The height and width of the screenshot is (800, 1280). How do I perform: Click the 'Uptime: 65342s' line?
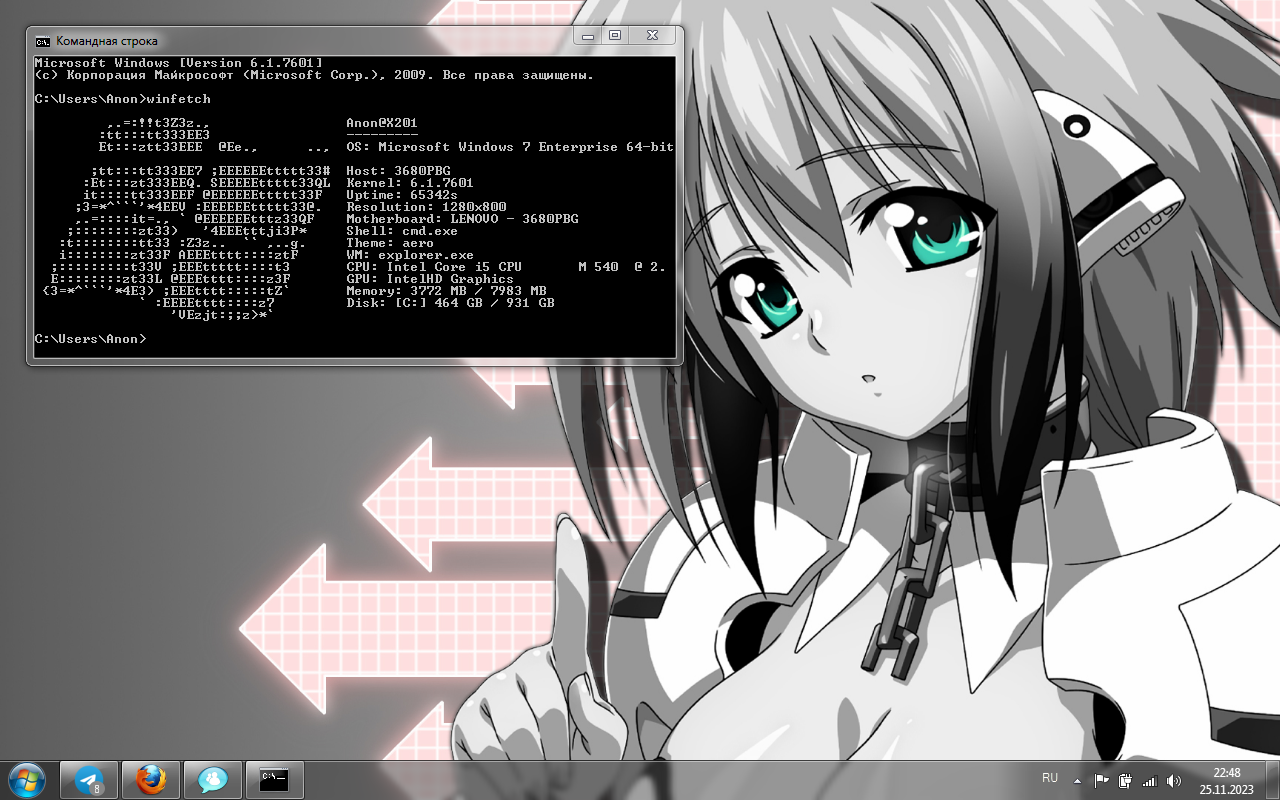point(402,195)
